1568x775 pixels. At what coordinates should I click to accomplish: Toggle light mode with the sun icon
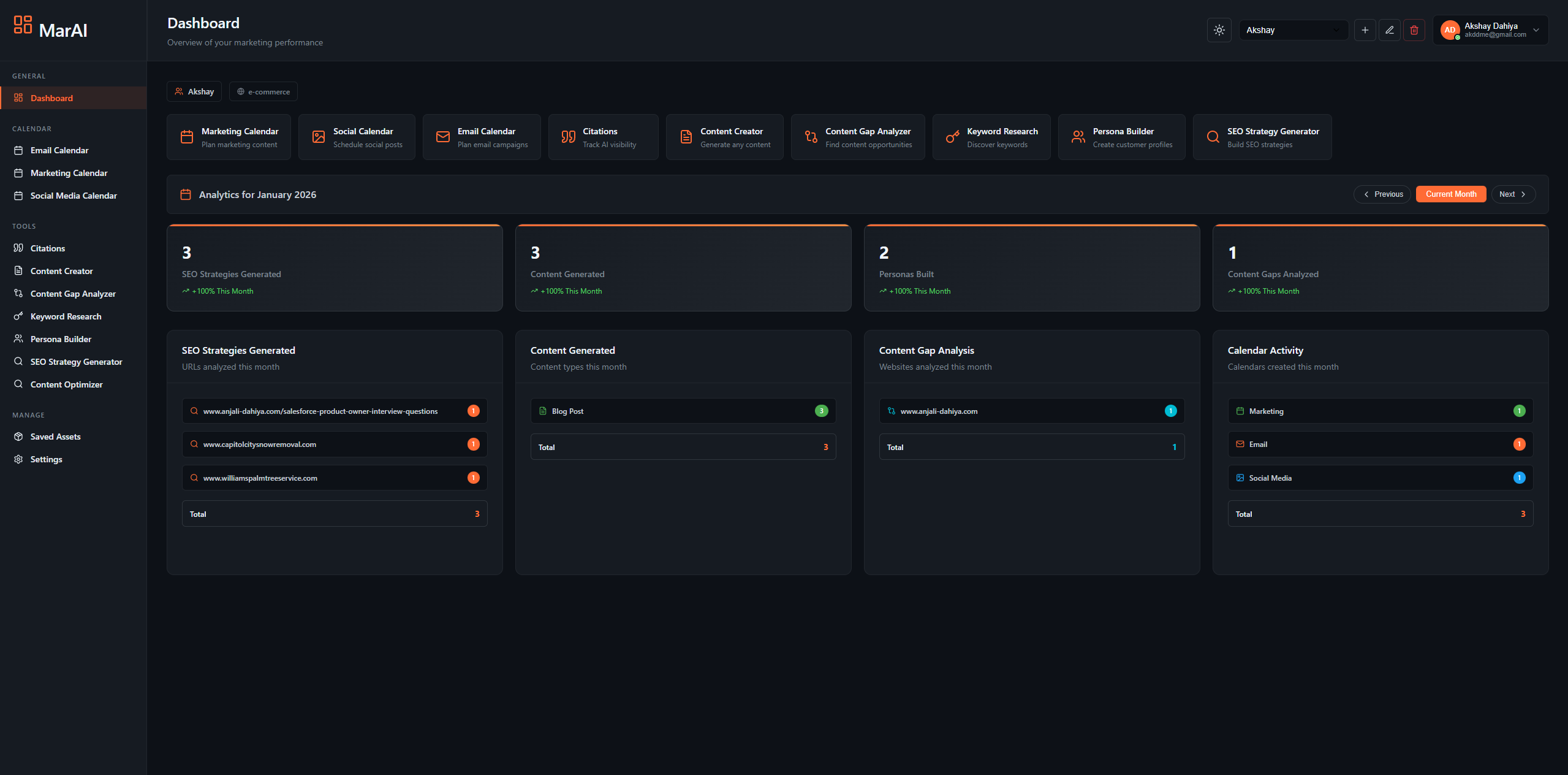coord(1219,29)
